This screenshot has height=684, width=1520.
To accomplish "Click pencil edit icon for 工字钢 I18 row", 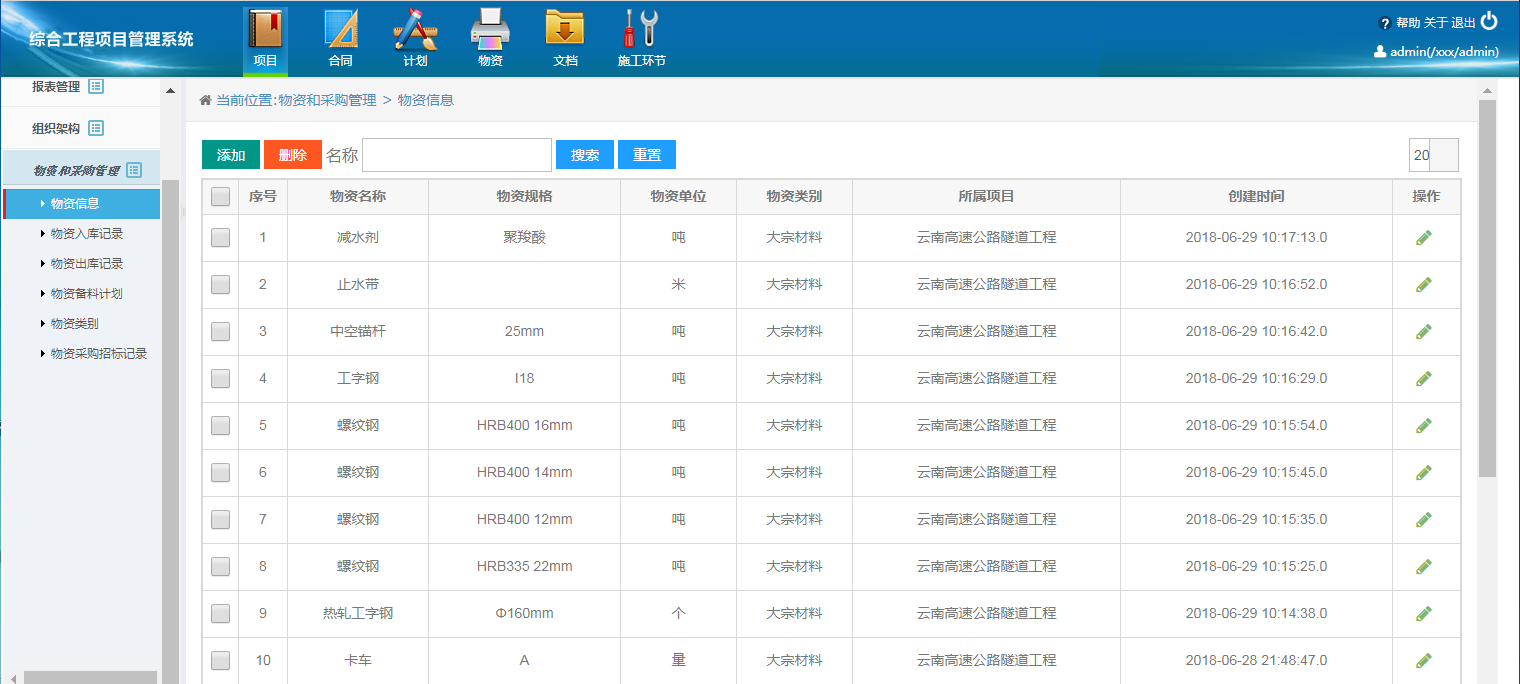I will (1424, 379).
